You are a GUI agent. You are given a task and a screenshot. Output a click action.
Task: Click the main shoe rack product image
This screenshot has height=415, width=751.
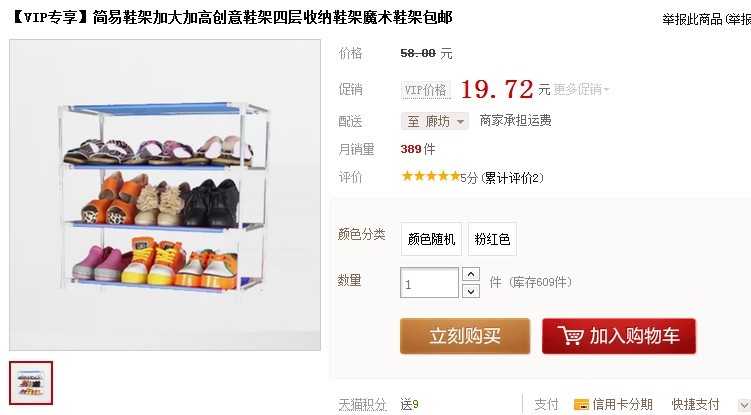click(x=165, y=195)
